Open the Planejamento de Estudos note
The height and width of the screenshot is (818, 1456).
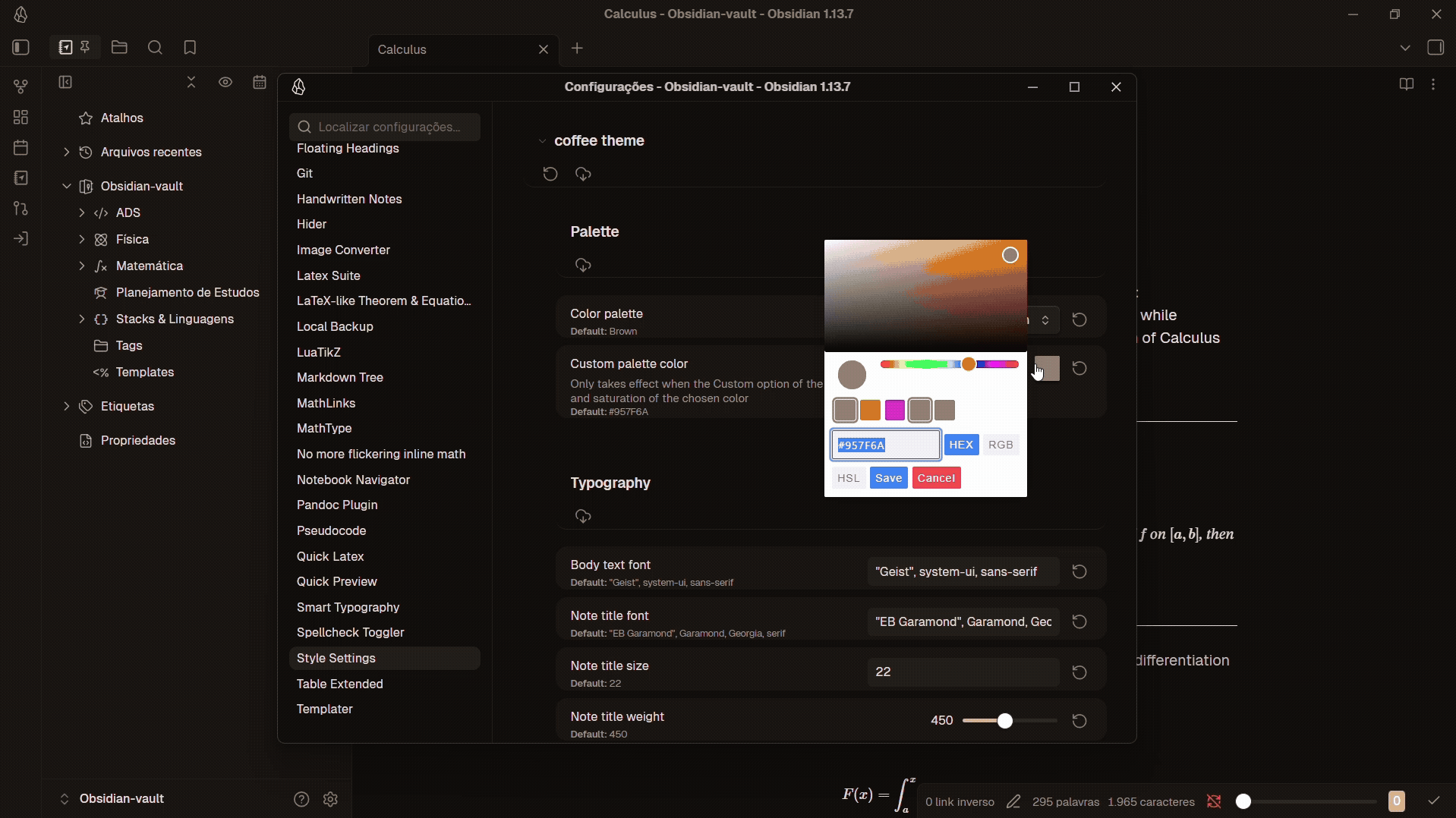coord(188,292)
